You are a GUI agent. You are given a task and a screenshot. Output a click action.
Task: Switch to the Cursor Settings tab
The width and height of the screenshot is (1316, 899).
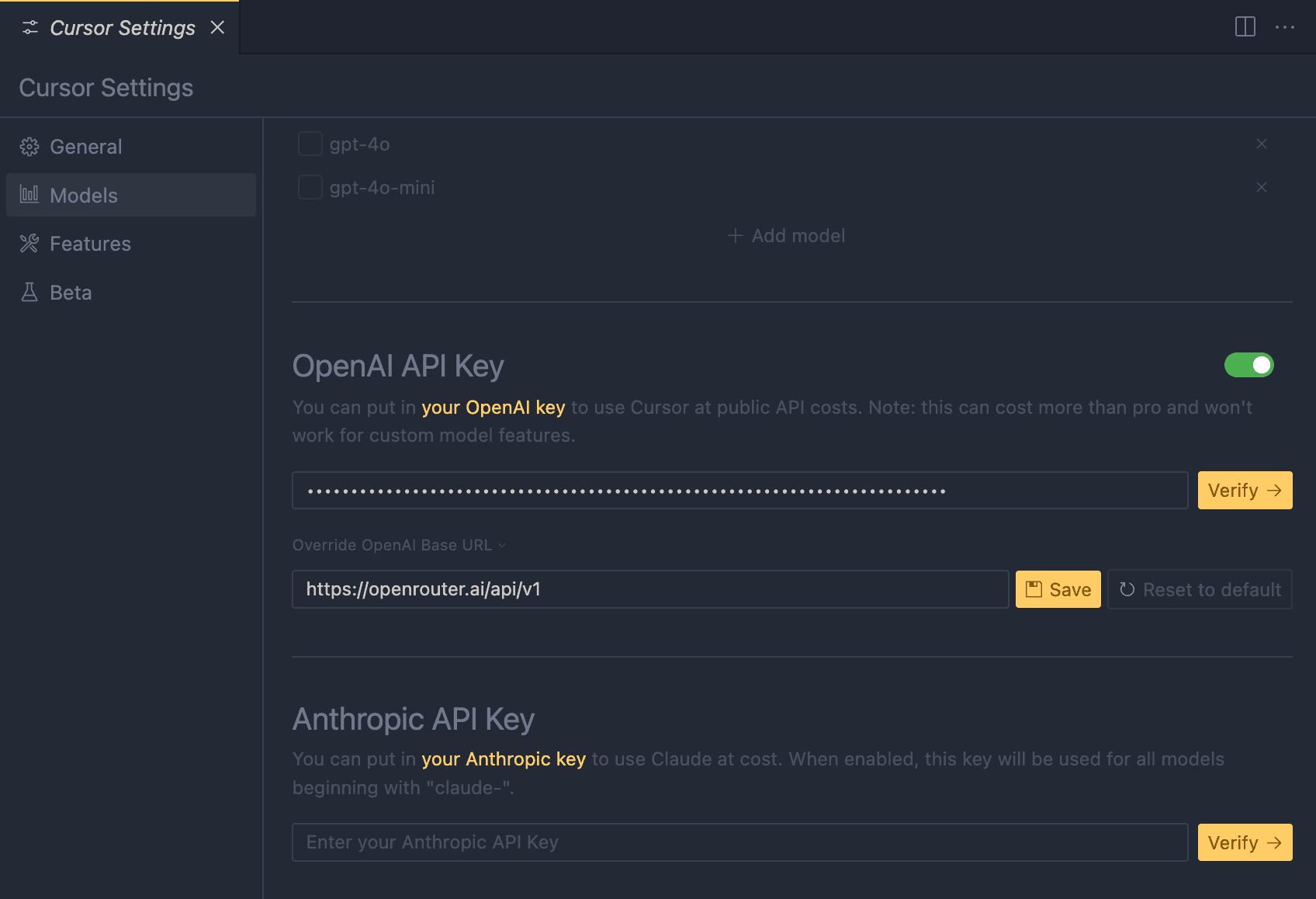(121, 27)
